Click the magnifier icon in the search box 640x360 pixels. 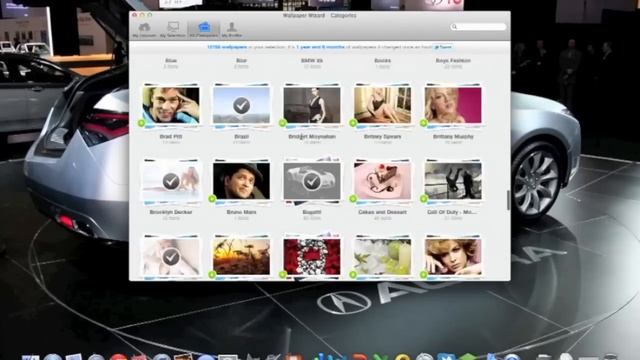(454, 27)
